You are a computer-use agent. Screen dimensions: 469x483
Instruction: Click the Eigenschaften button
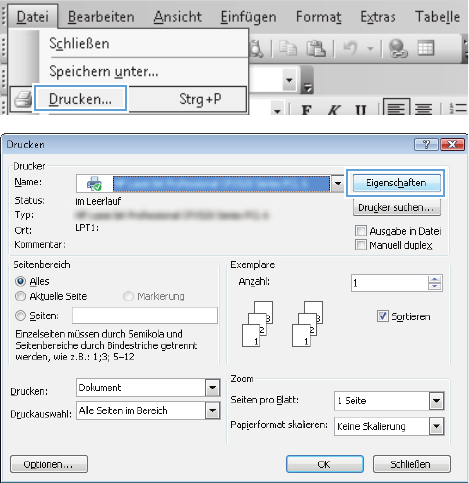396,183
